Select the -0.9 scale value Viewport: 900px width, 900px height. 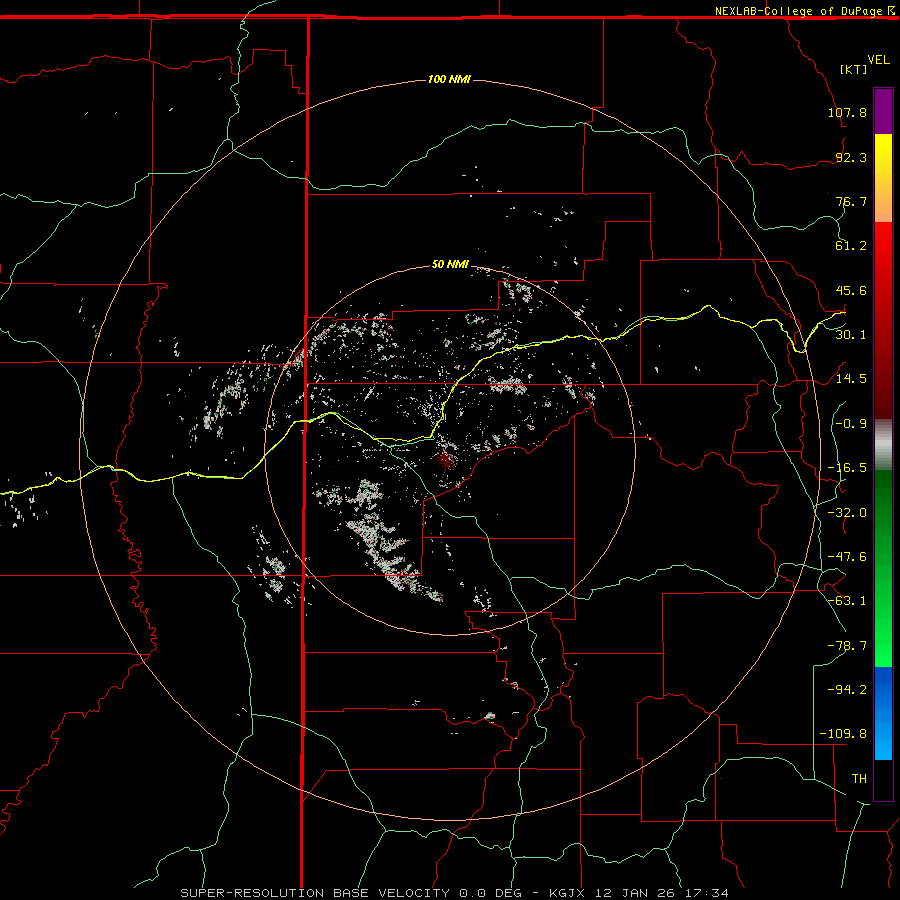tap(851, 424)
